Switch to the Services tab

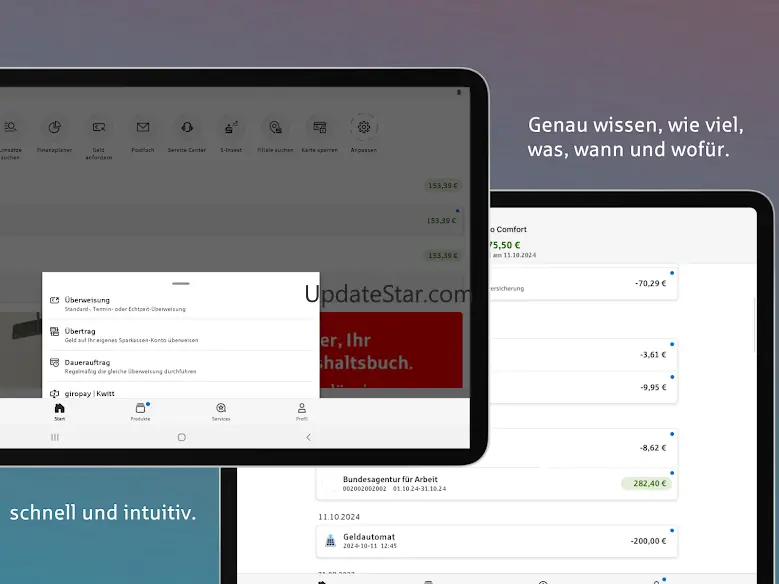(x=221, y=412)
